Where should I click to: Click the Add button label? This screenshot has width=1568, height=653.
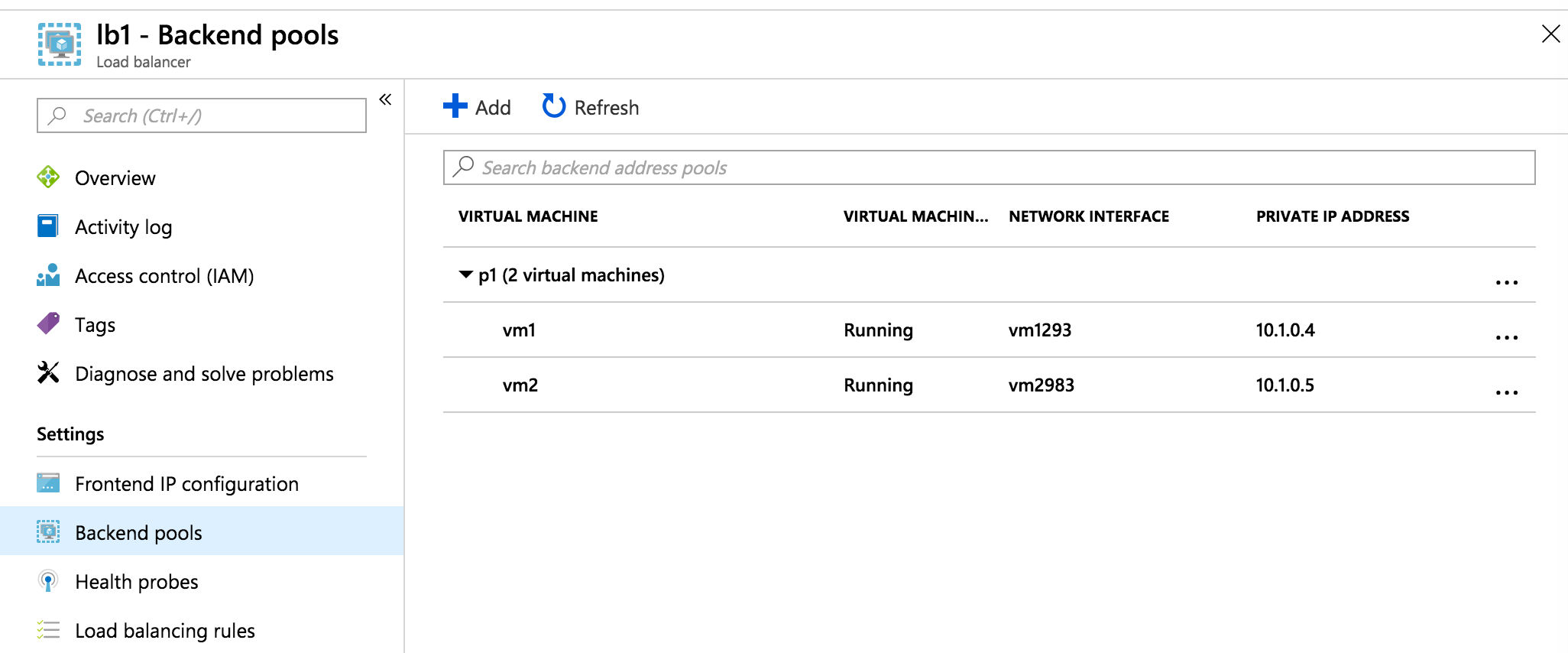(493, 107)
